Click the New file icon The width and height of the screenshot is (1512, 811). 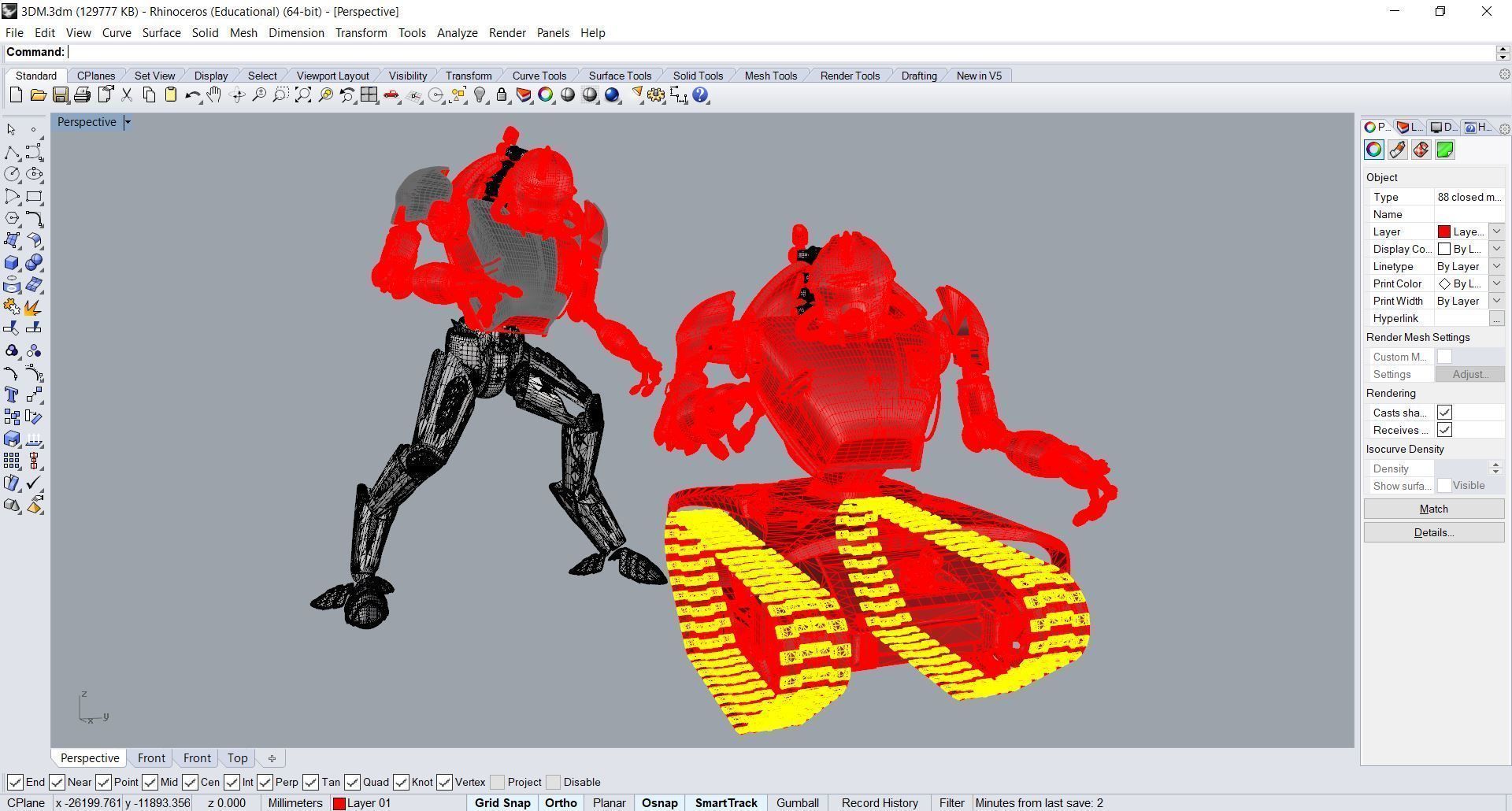[x=16, y=95]
